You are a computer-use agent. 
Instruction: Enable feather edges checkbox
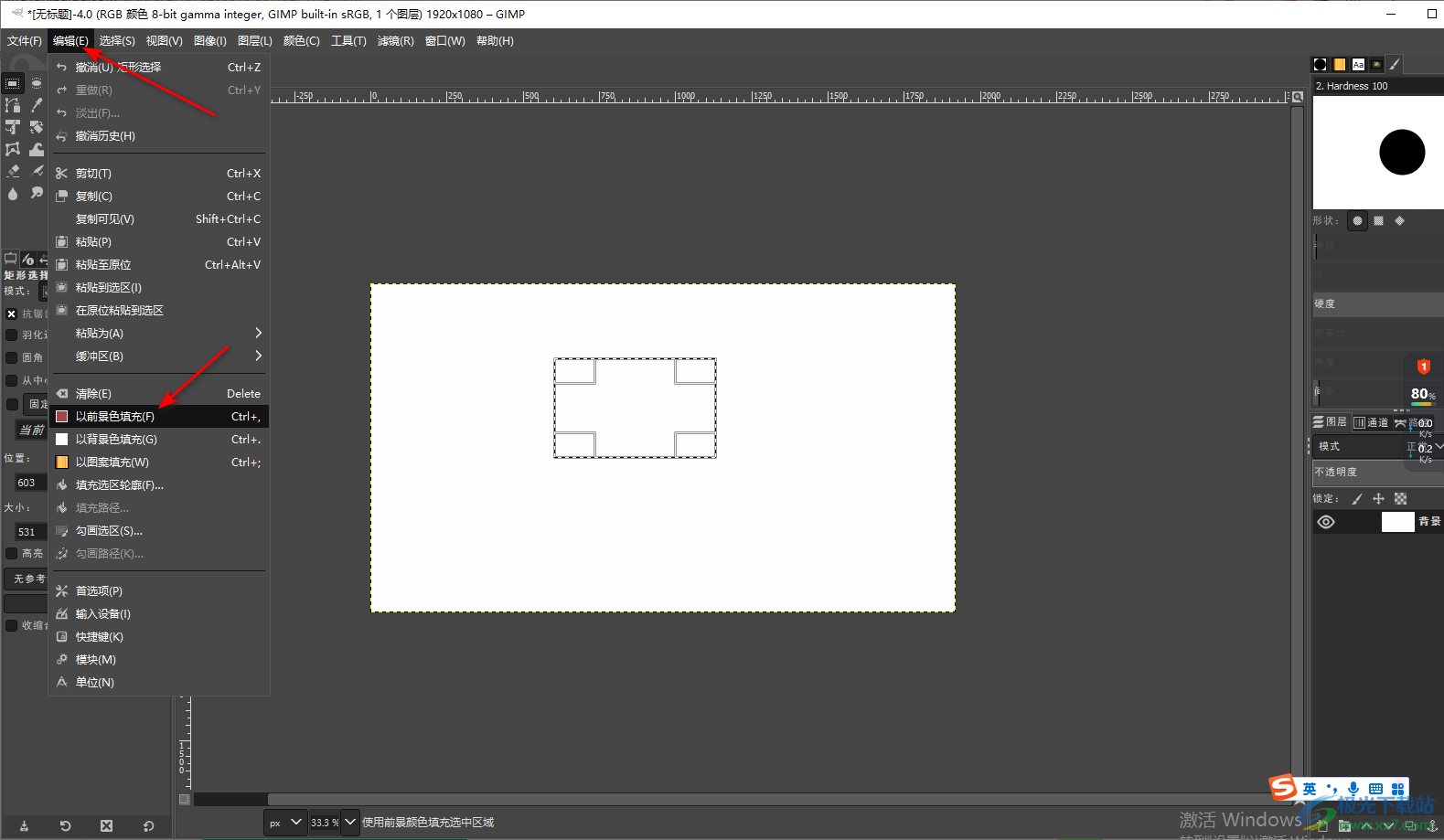[12, 335]
